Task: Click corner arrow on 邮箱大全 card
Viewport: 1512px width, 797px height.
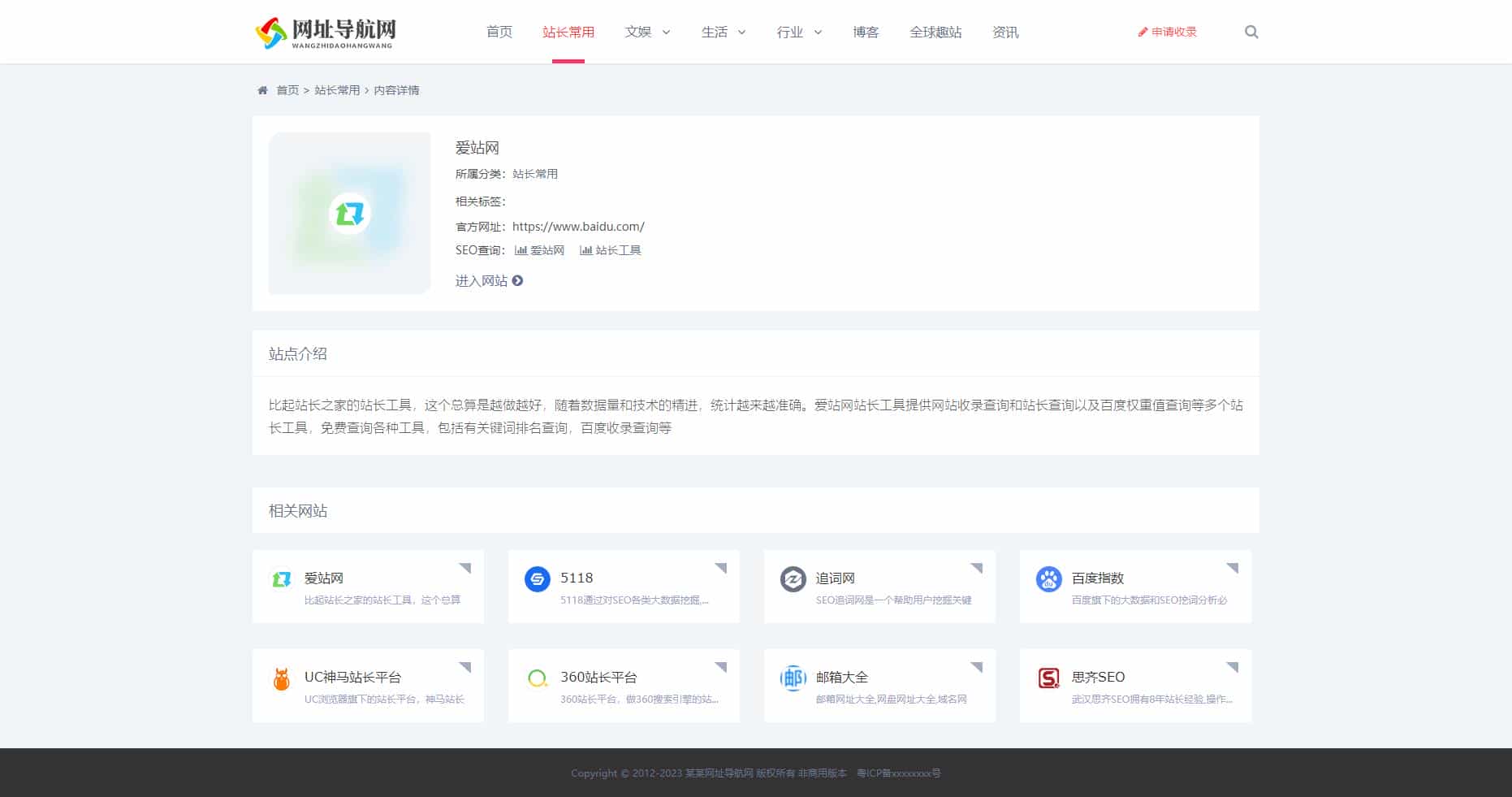Action: [x=978, y=666]
